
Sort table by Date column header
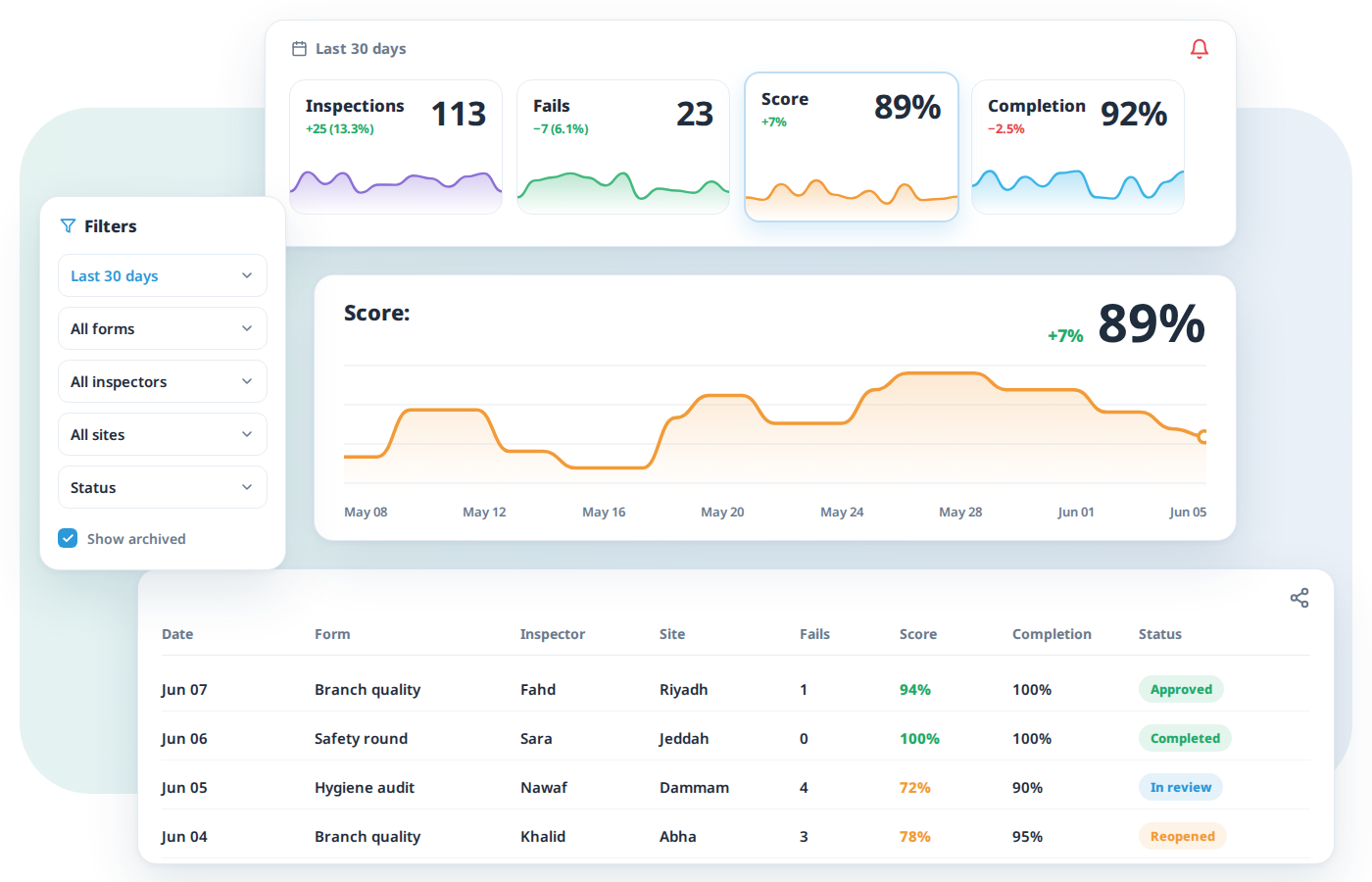point(177,634)
